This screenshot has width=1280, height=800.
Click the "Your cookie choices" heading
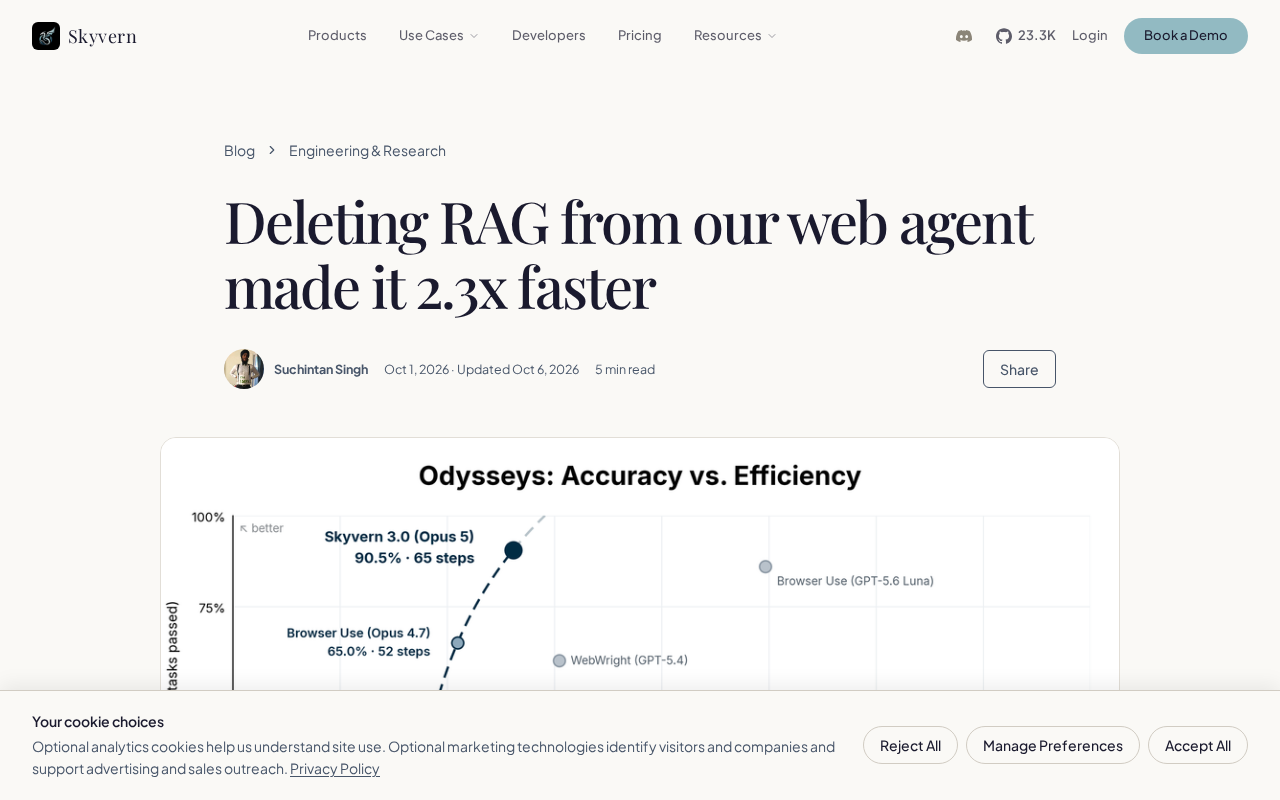point(98,722)
